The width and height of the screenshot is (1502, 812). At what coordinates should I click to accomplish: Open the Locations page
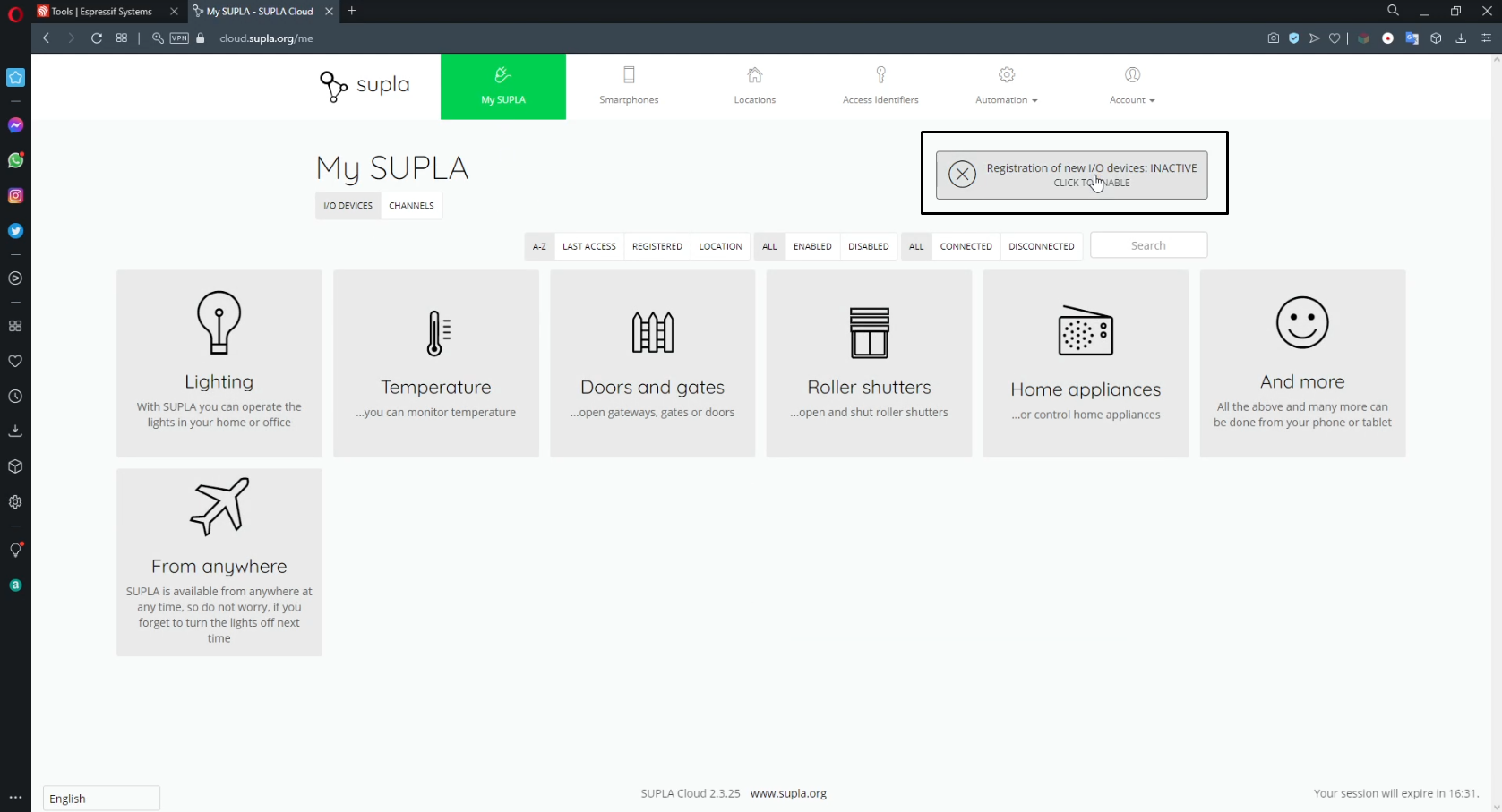point(755,87)
